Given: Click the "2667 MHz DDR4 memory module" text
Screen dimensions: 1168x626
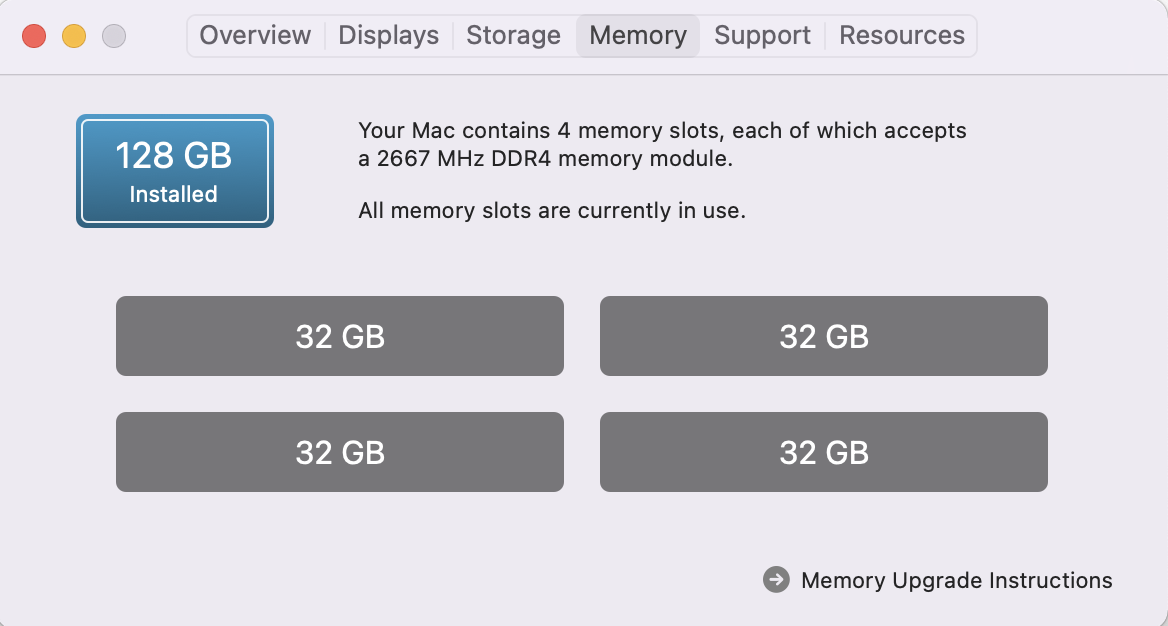Looking at the screenshot, I should pyautogui.click(x=555, y=158).
